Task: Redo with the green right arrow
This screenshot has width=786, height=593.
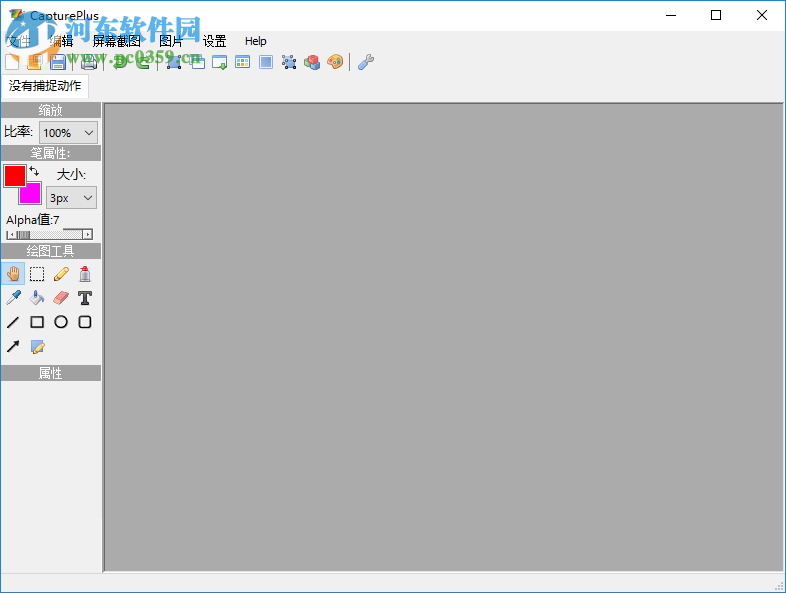Action: click(x=143, y=62)
